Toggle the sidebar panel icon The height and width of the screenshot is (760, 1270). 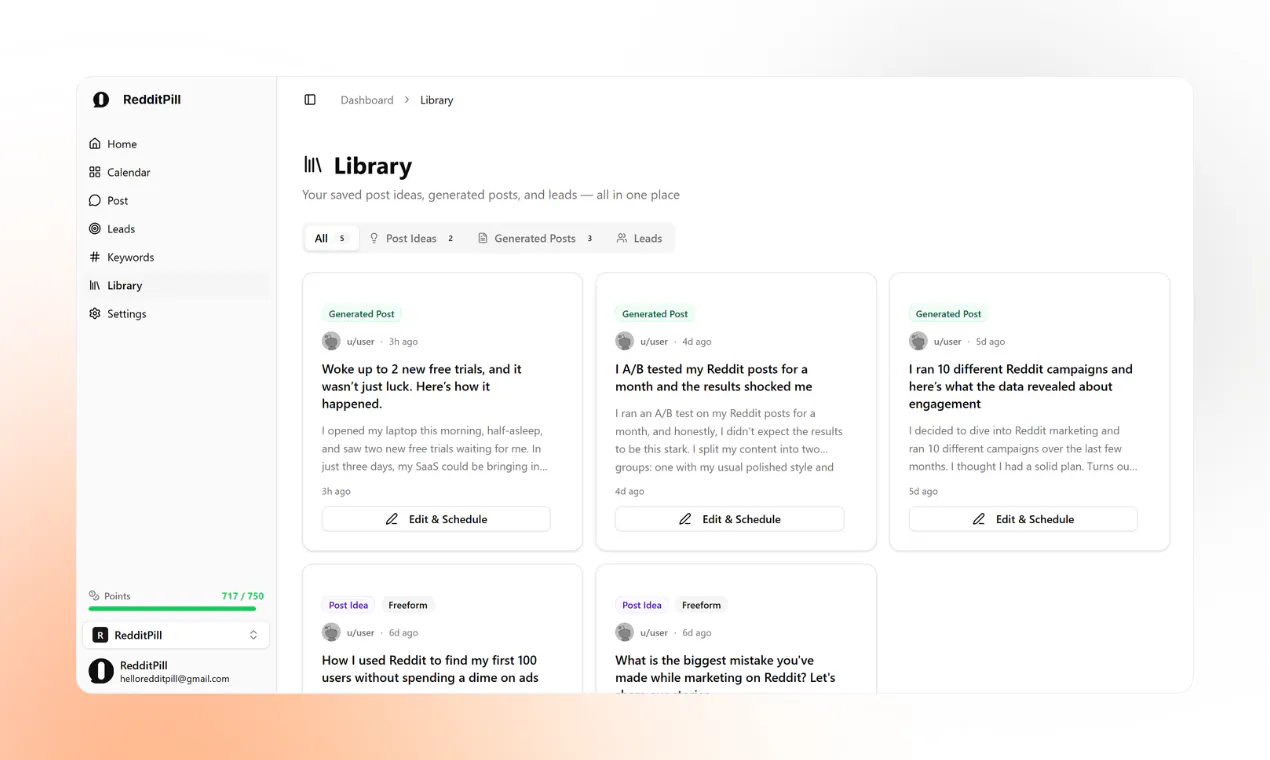coord(310,100)
